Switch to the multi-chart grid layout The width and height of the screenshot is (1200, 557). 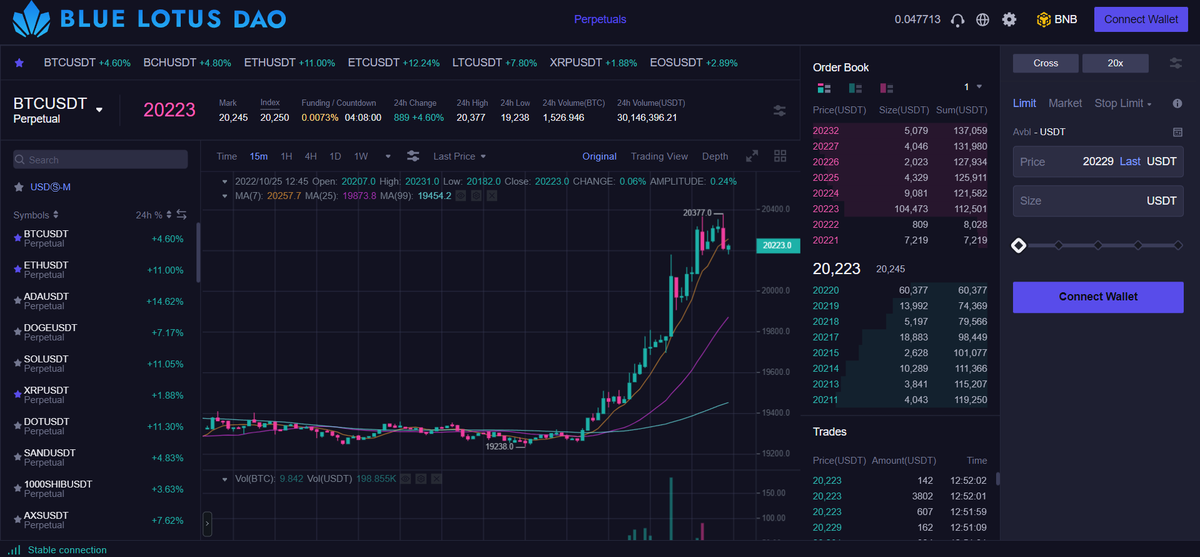tap(781, 156)
